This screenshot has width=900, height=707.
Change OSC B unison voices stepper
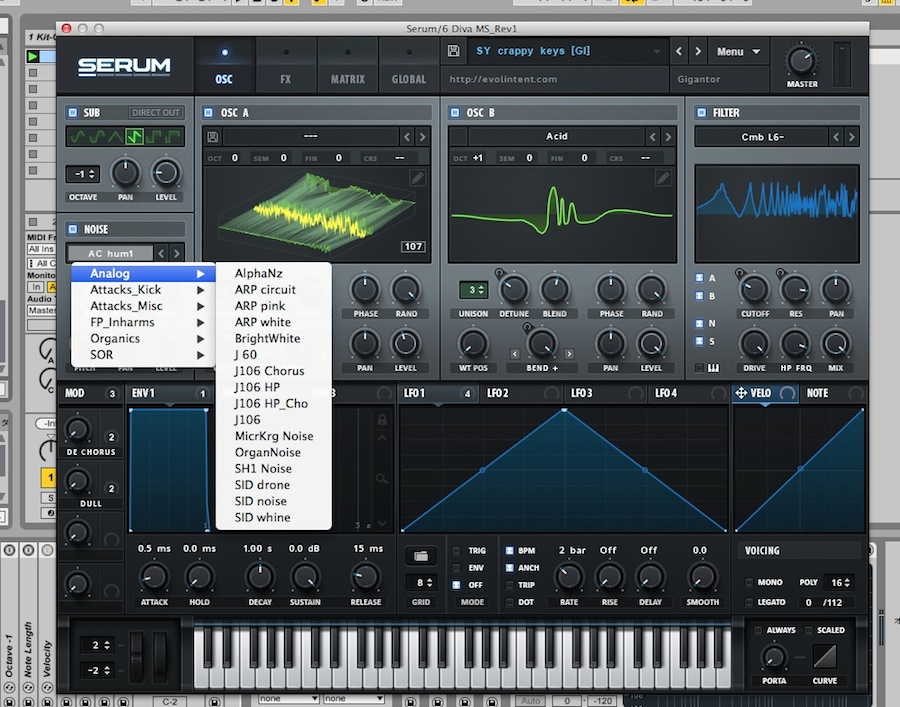pyautogui.click(x=473, y=289)
